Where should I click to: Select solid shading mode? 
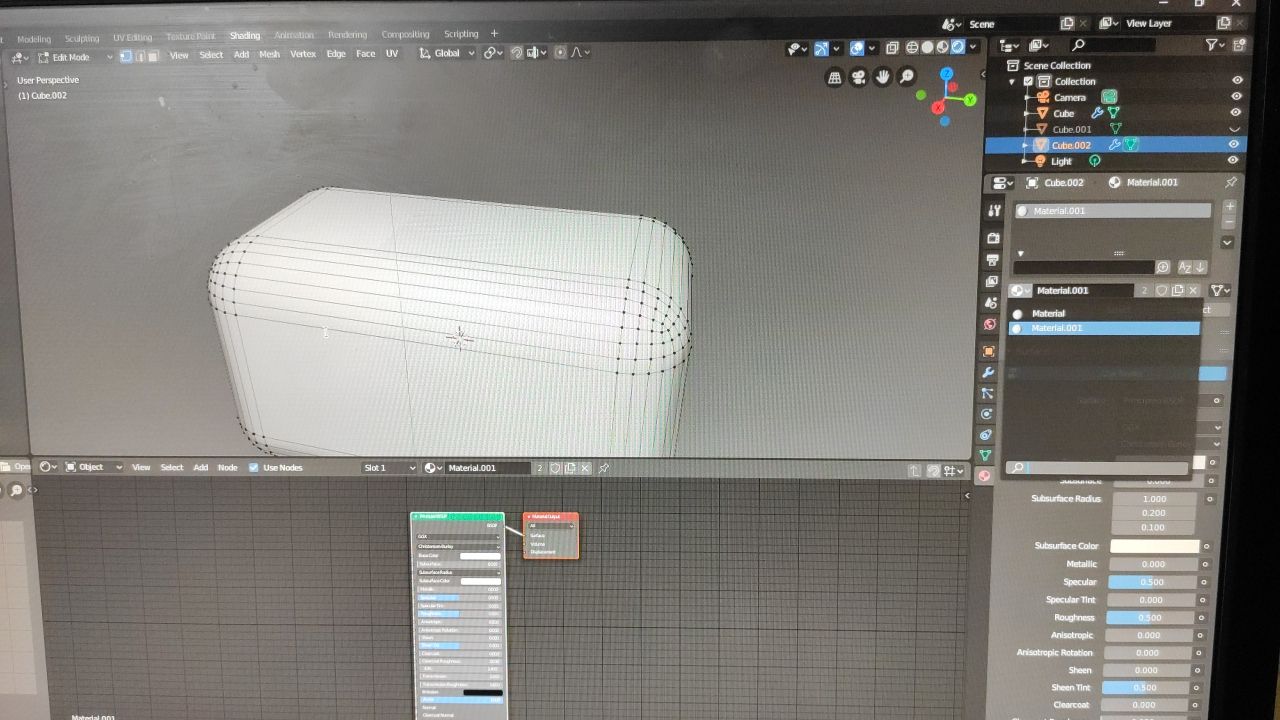[927, 47]
